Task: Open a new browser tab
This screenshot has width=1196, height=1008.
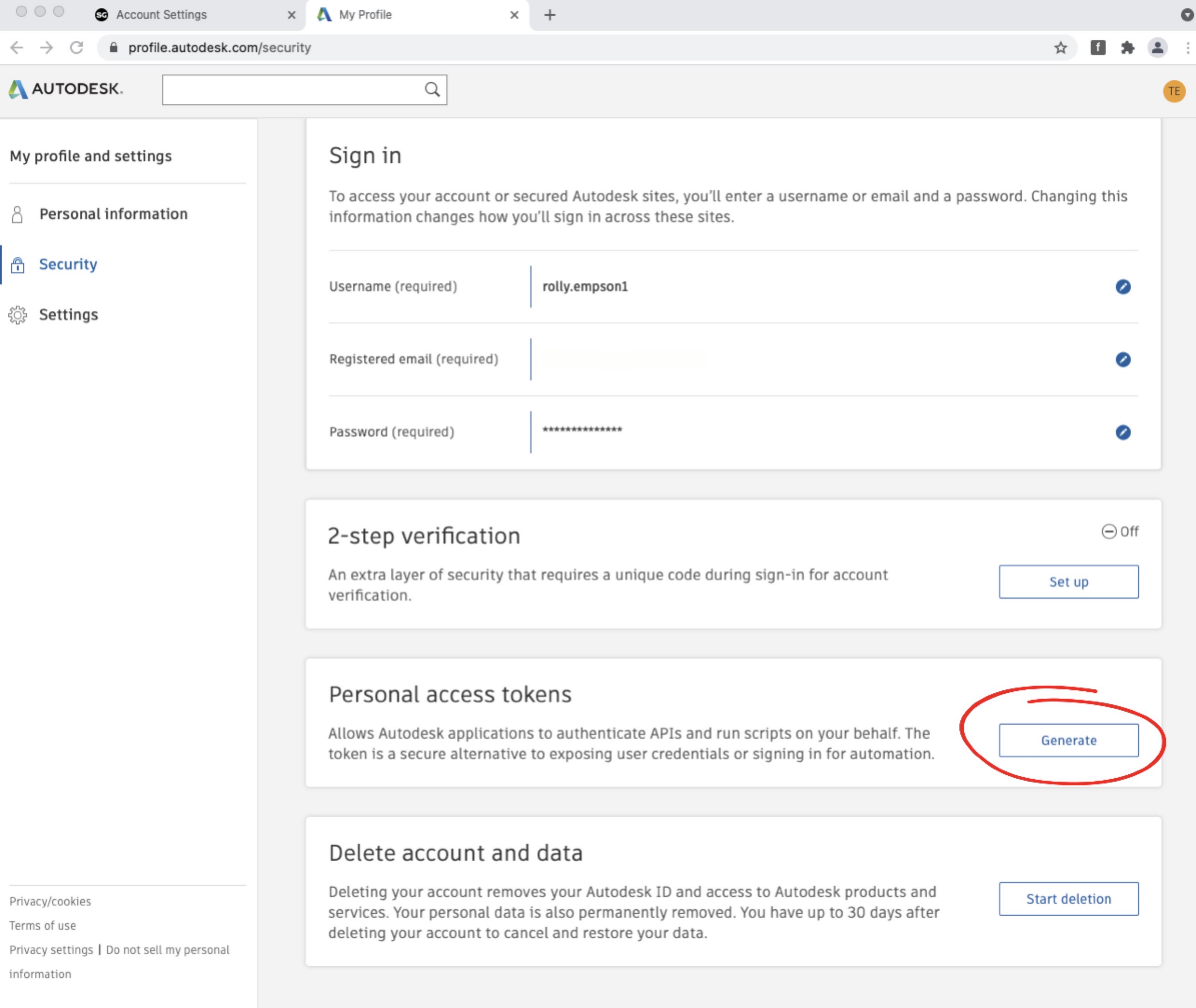Action: 550,15
